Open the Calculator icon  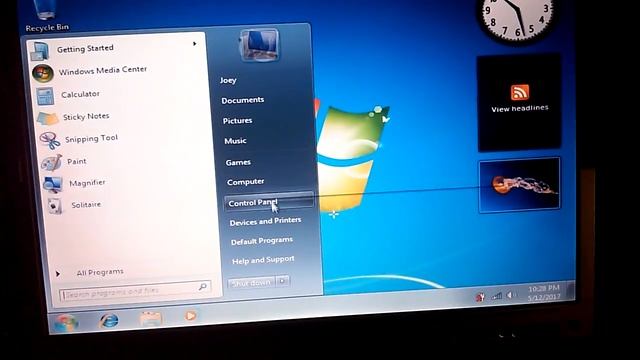[45, 96]
